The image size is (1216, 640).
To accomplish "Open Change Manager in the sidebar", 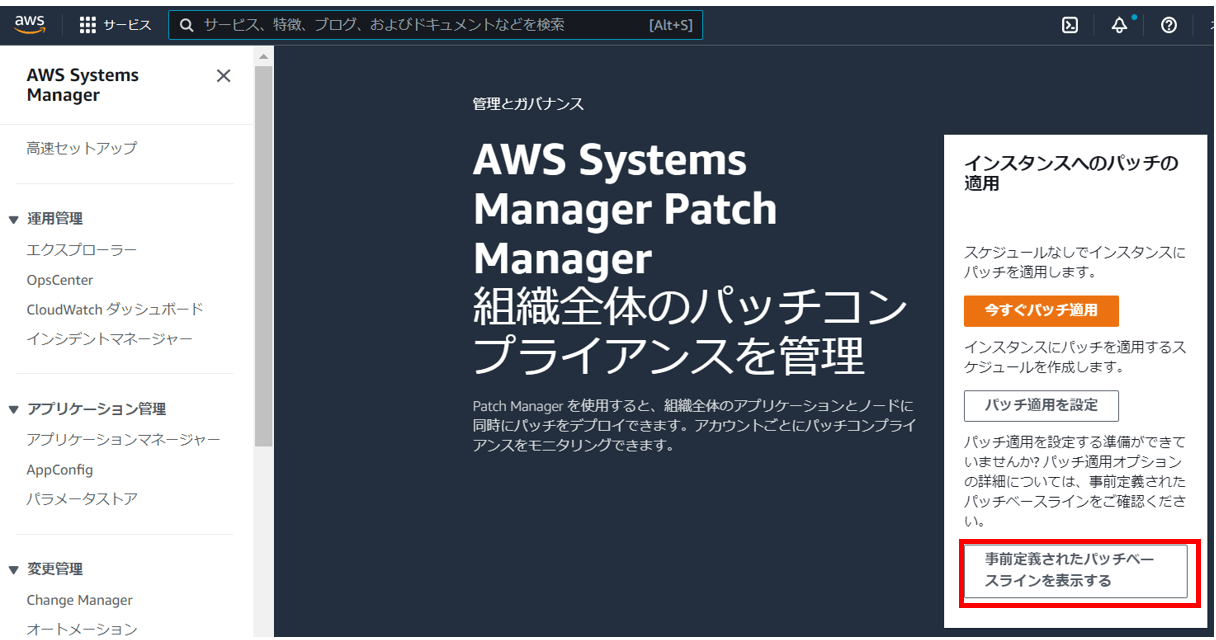I will click(80, 600).
